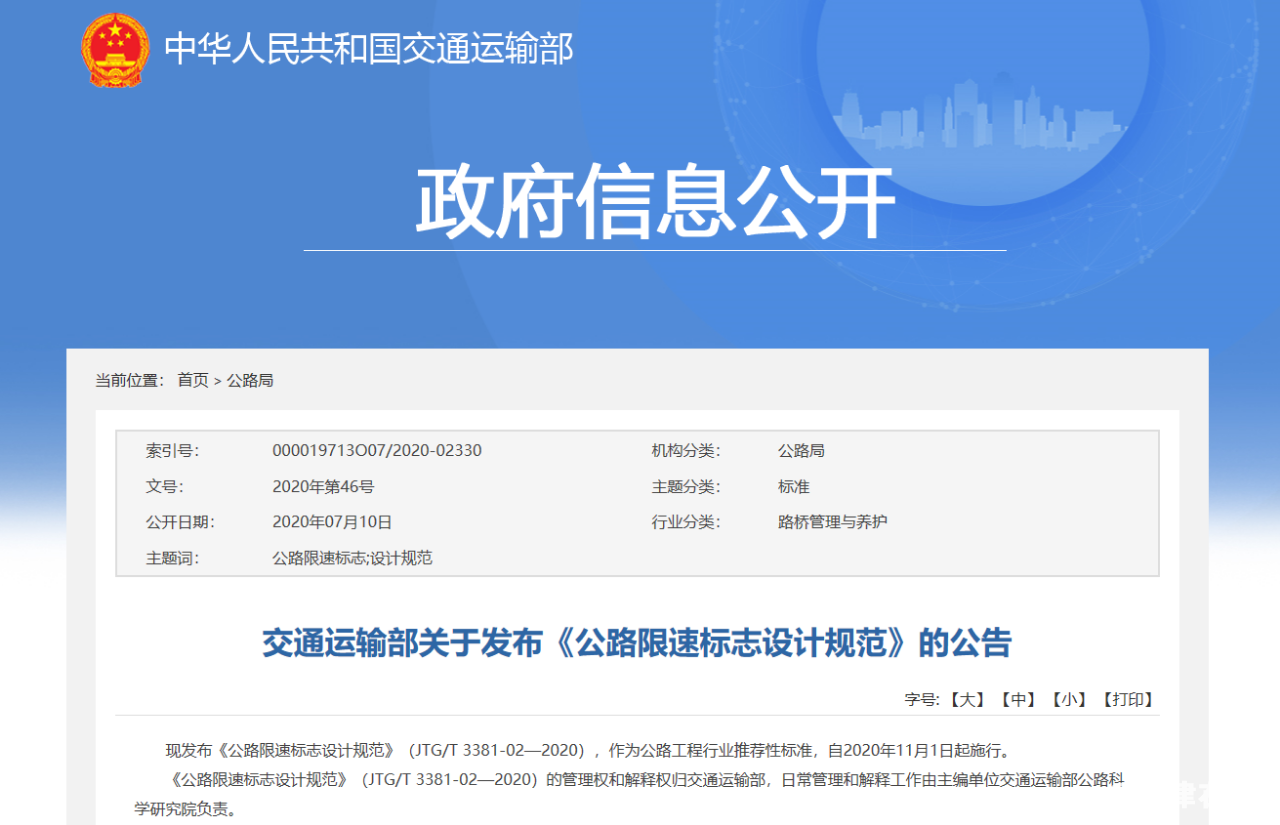Click the 主题分类 value 标准
Viewport: 1280px width, 825px height.
click(x=794, y=487)
